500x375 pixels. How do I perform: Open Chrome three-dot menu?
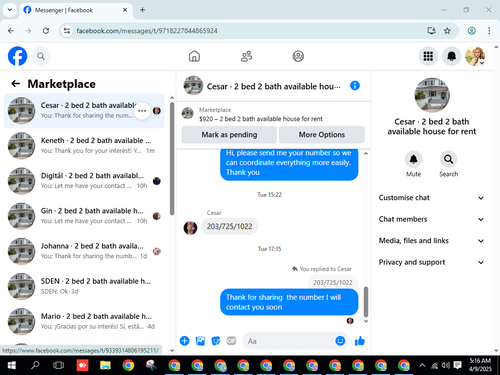click(x=489, y=31)
